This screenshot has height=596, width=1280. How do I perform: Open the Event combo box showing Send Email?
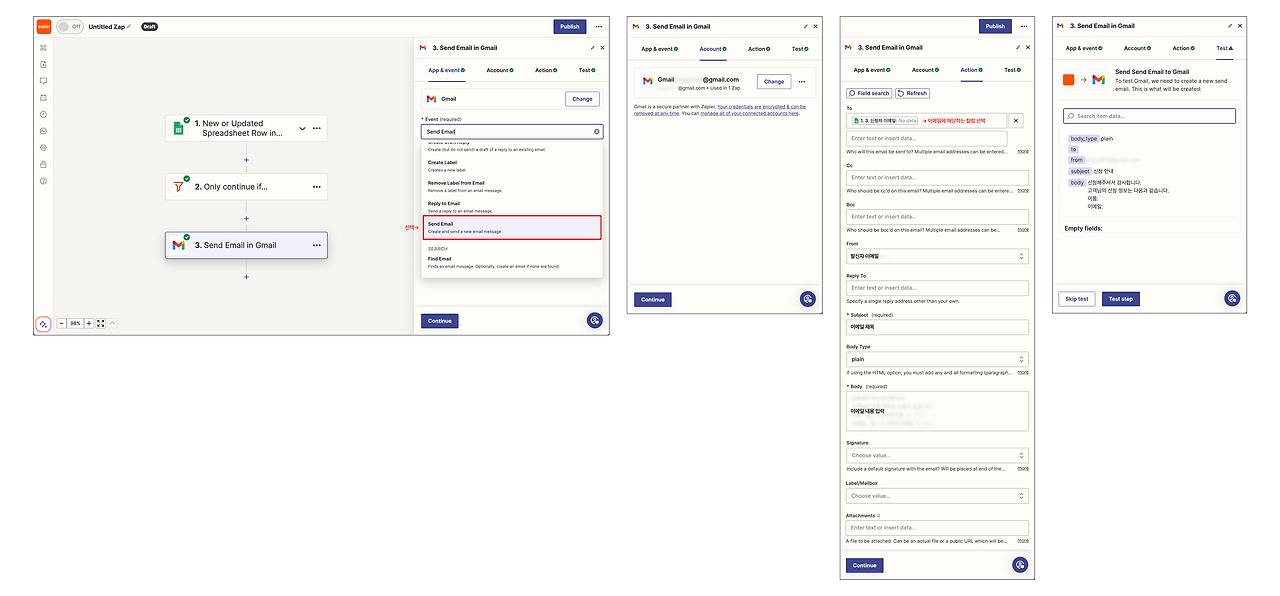pyautogui.click(x=512, y=131)
